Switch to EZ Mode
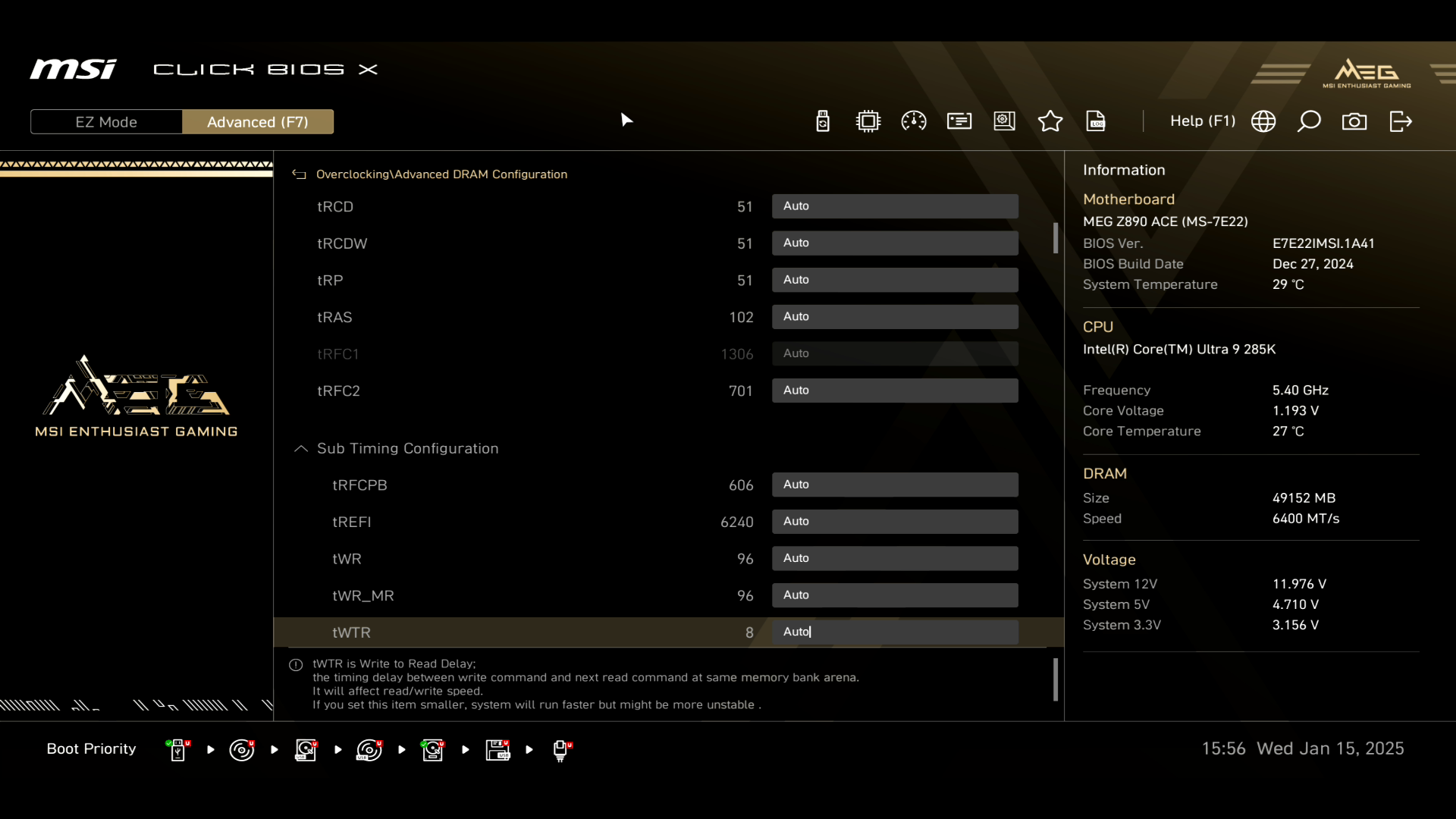 (x=106, y=122)
